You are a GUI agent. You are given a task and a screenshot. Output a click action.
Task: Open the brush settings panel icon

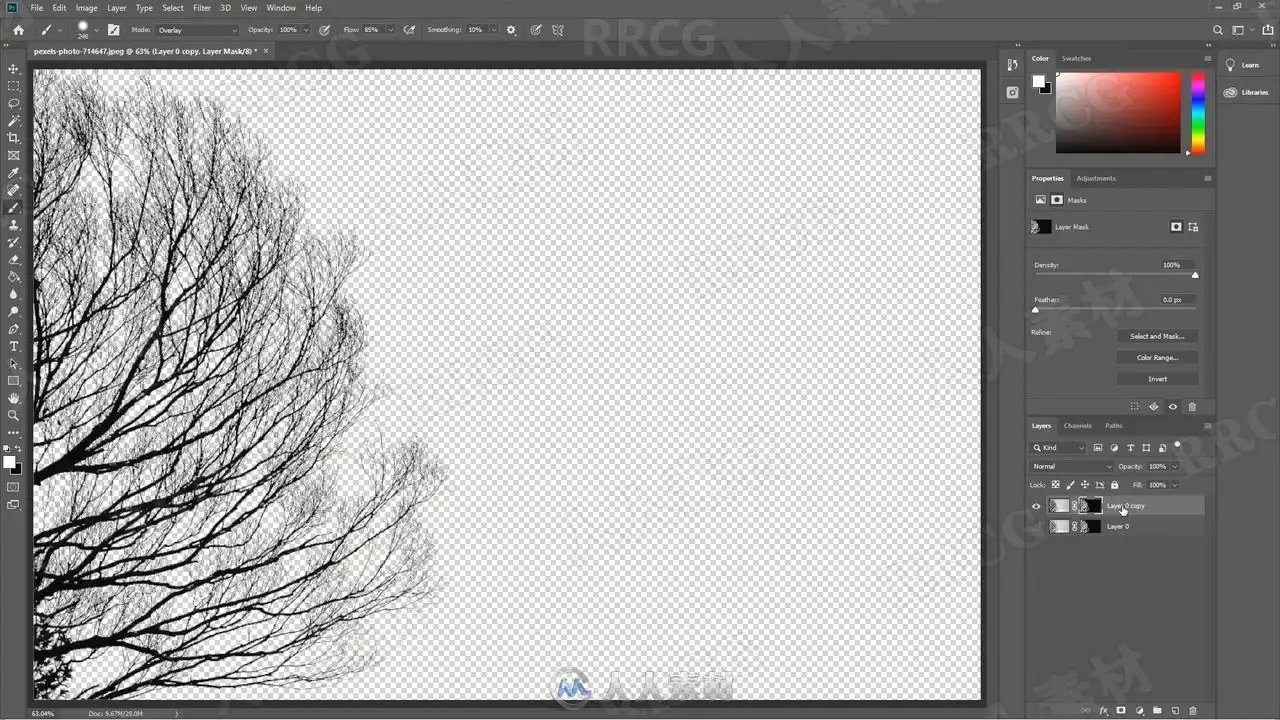(113, 30)
